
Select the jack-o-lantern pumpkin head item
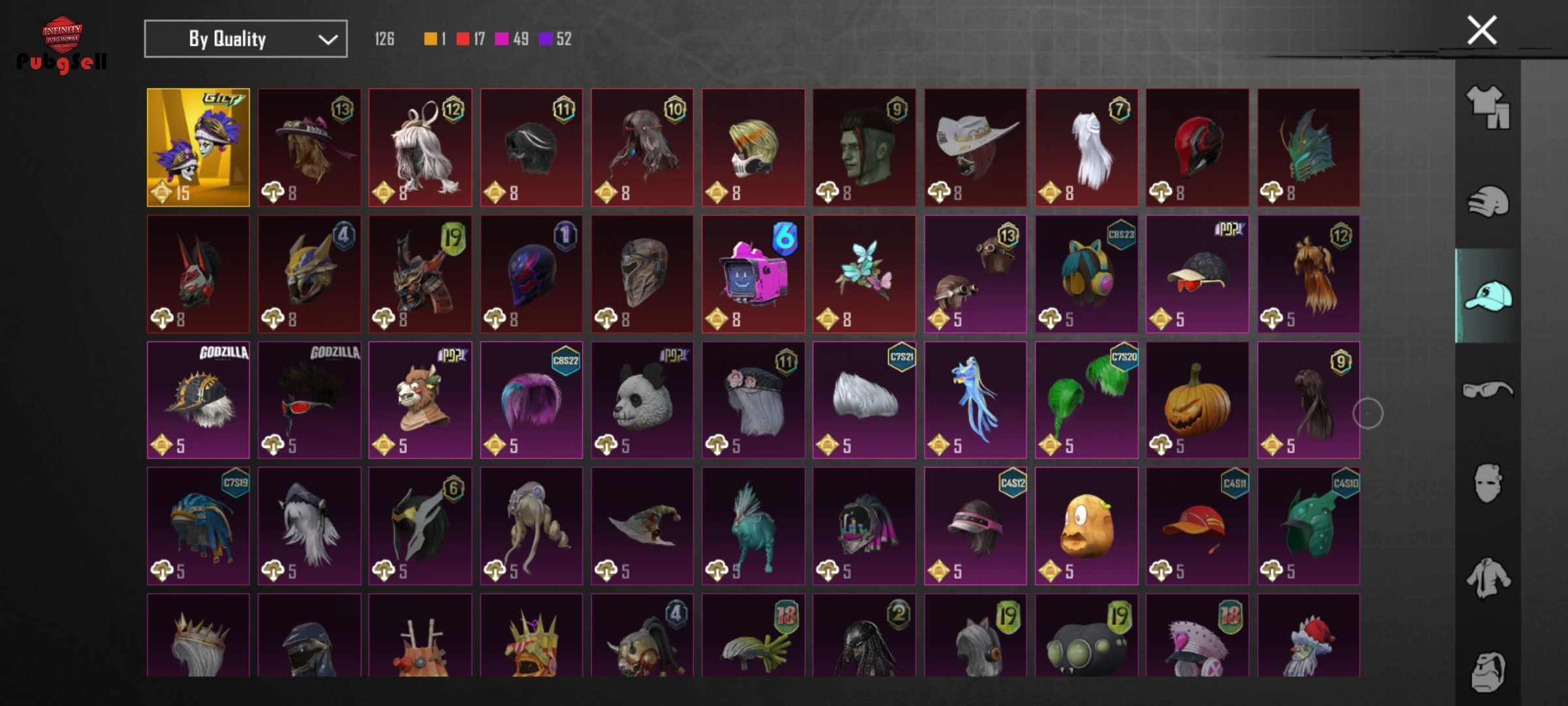point(1197,400)
